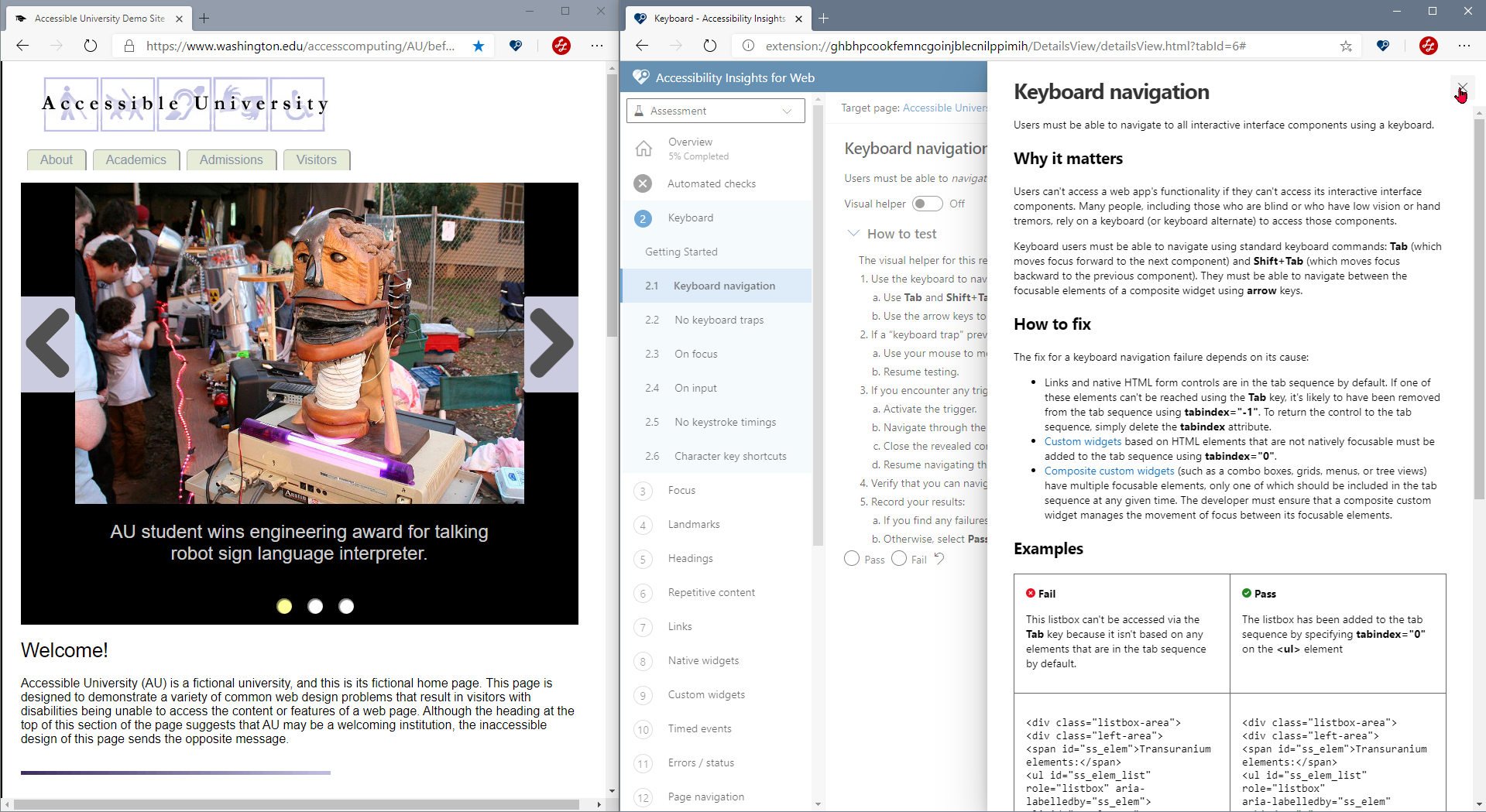Close the Keyboard - Accessibility Insights tab
1486x812 pixels.
798,19
